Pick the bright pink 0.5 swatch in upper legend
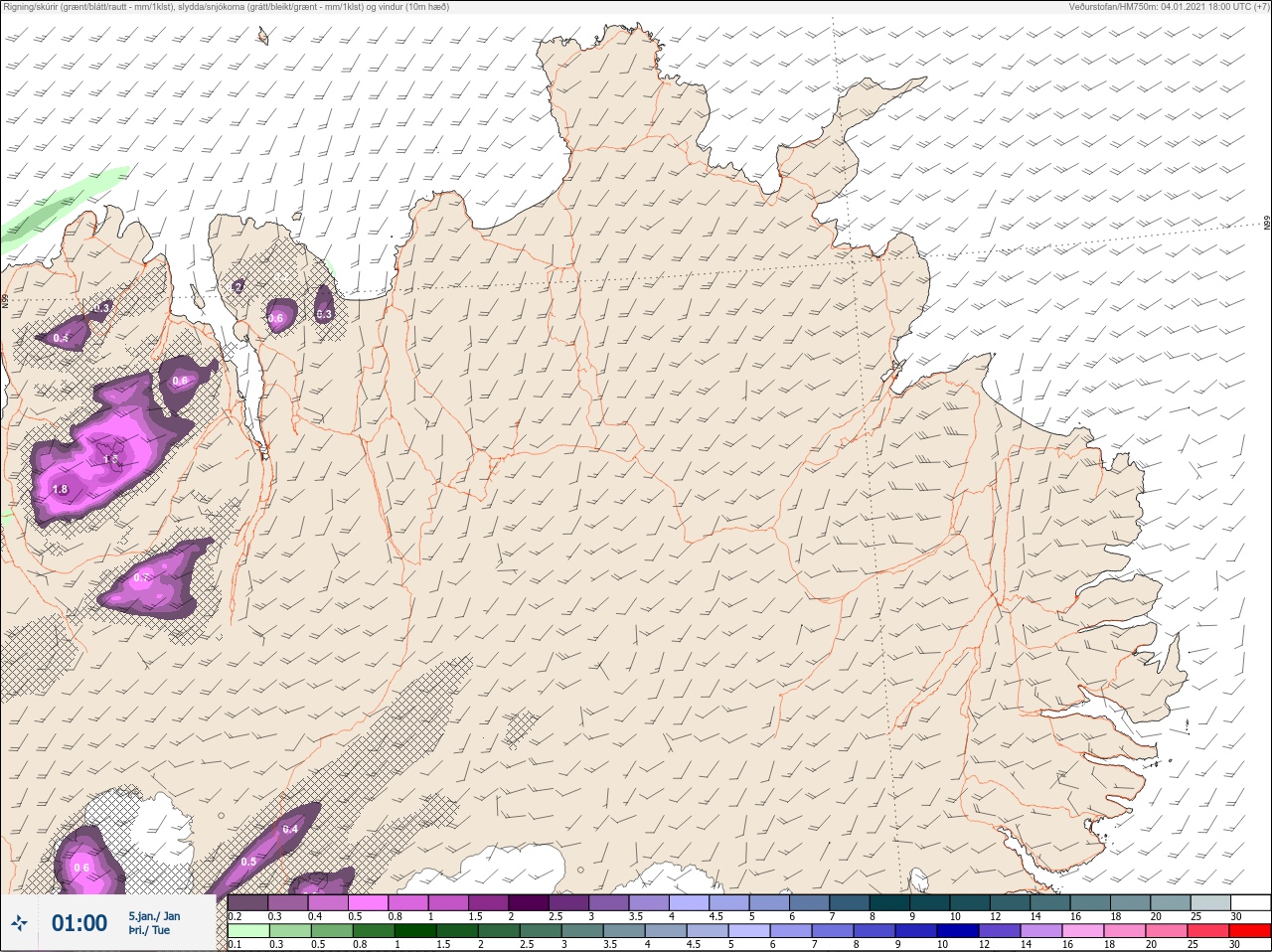 (x=368, y=902)
